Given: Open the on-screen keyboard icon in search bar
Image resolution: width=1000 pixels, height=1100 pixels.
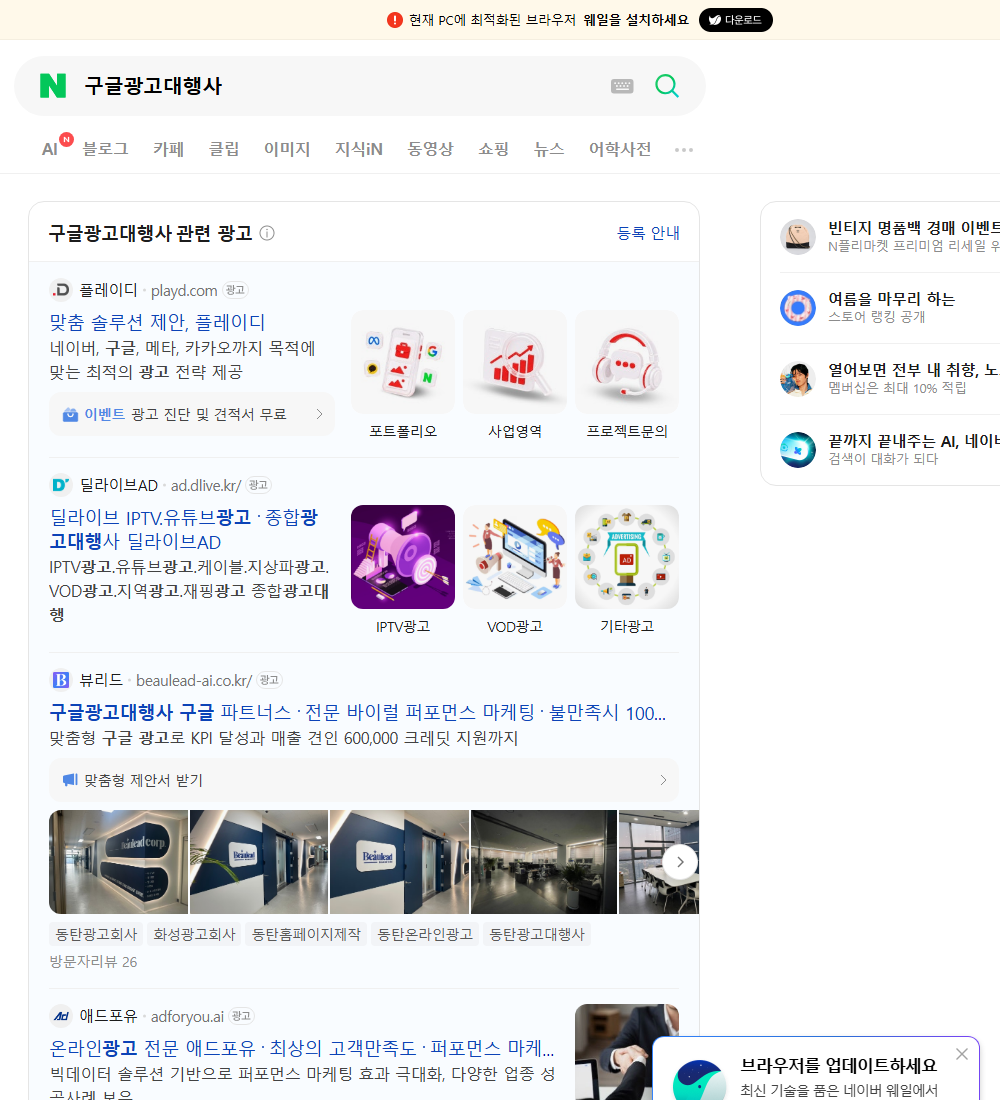Looking at the screenshot, I should [622, 86].
